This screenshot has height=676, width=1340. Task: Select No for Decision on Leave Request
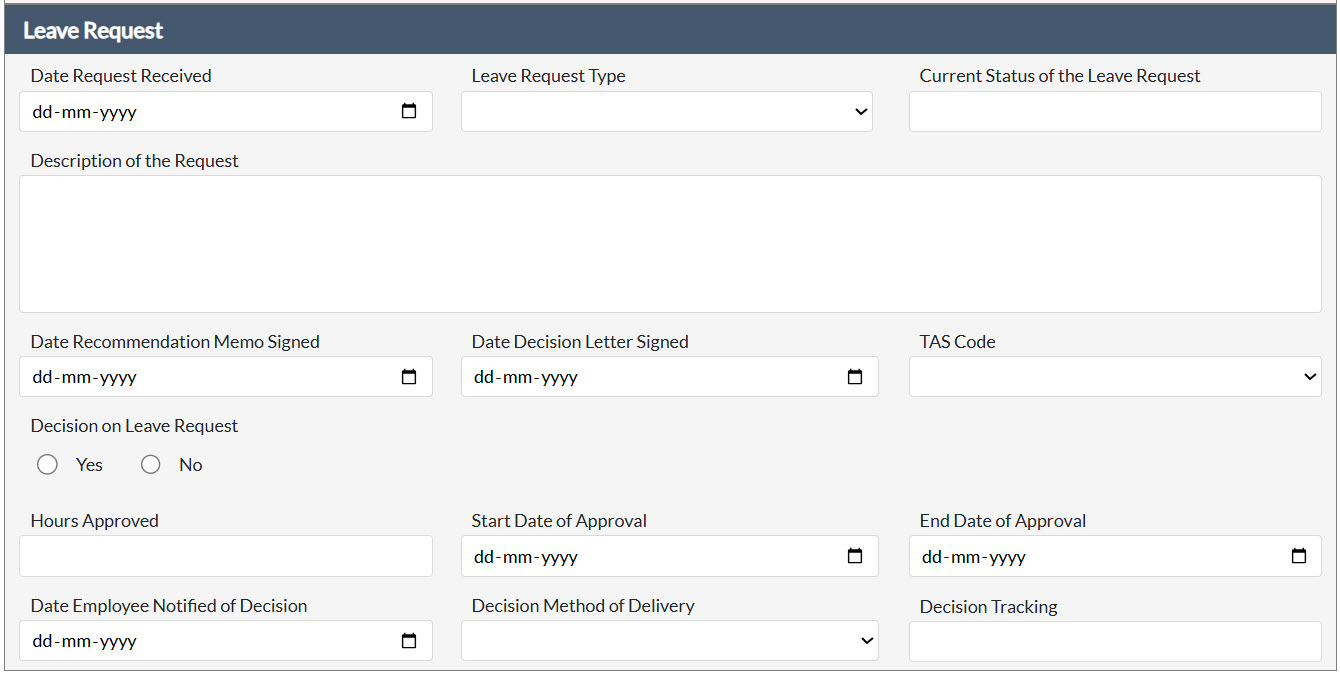click(151, 465)
